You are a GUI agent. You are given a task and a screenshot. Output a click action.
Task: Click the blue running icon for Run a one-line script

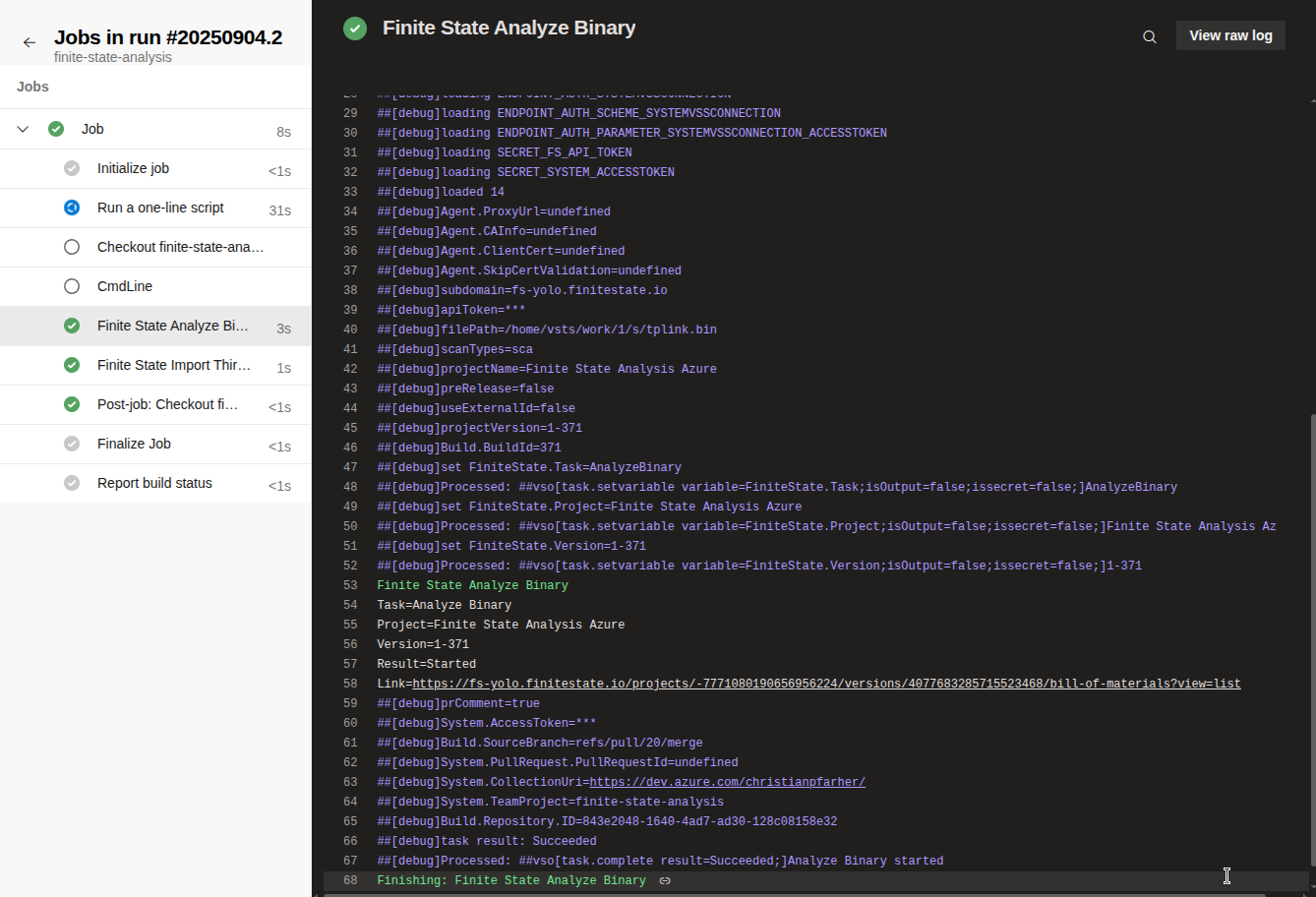coord(72,208)
